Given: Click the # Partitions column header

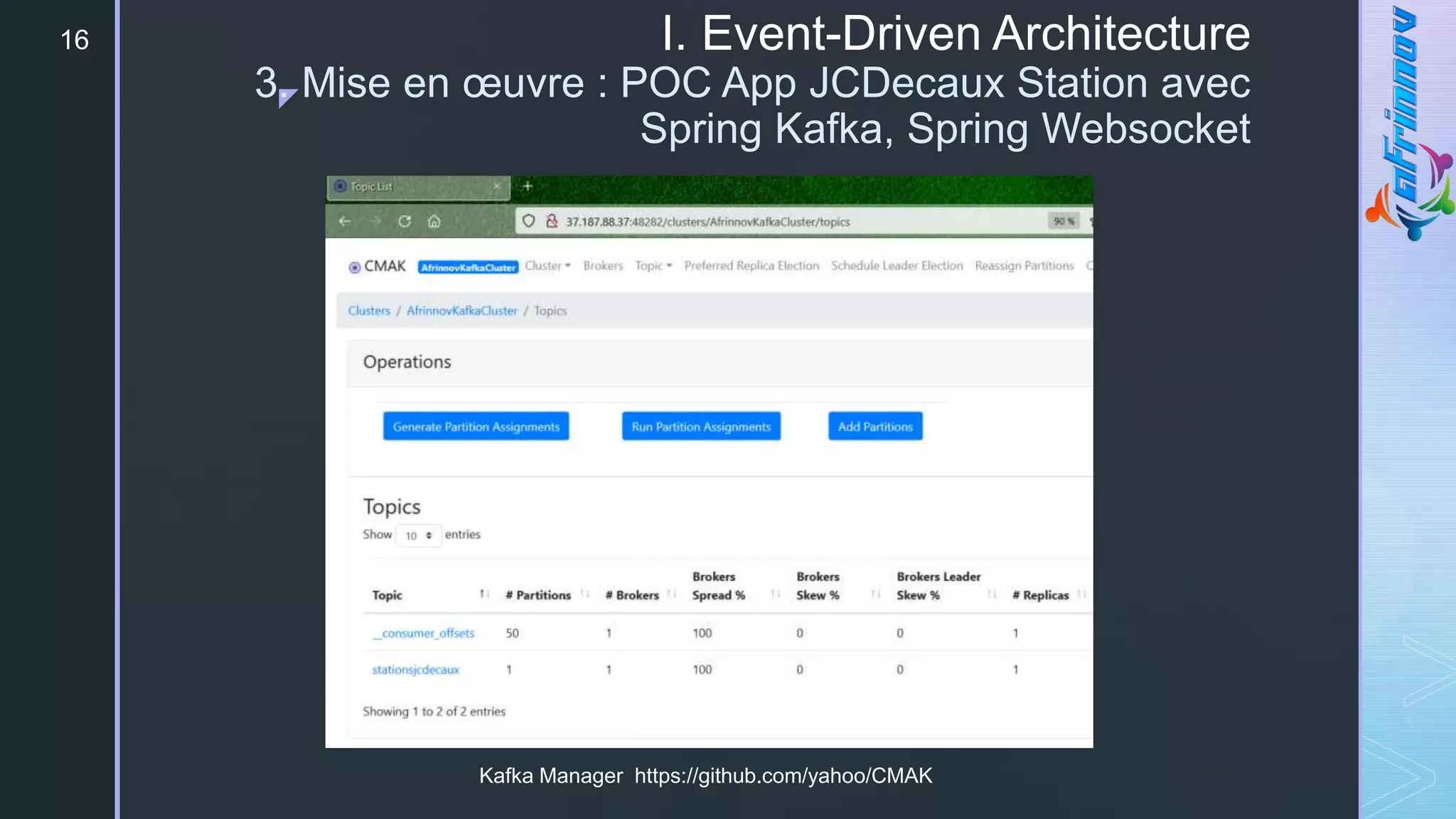Looking at the screenshot, I should [x=538, y=595].
